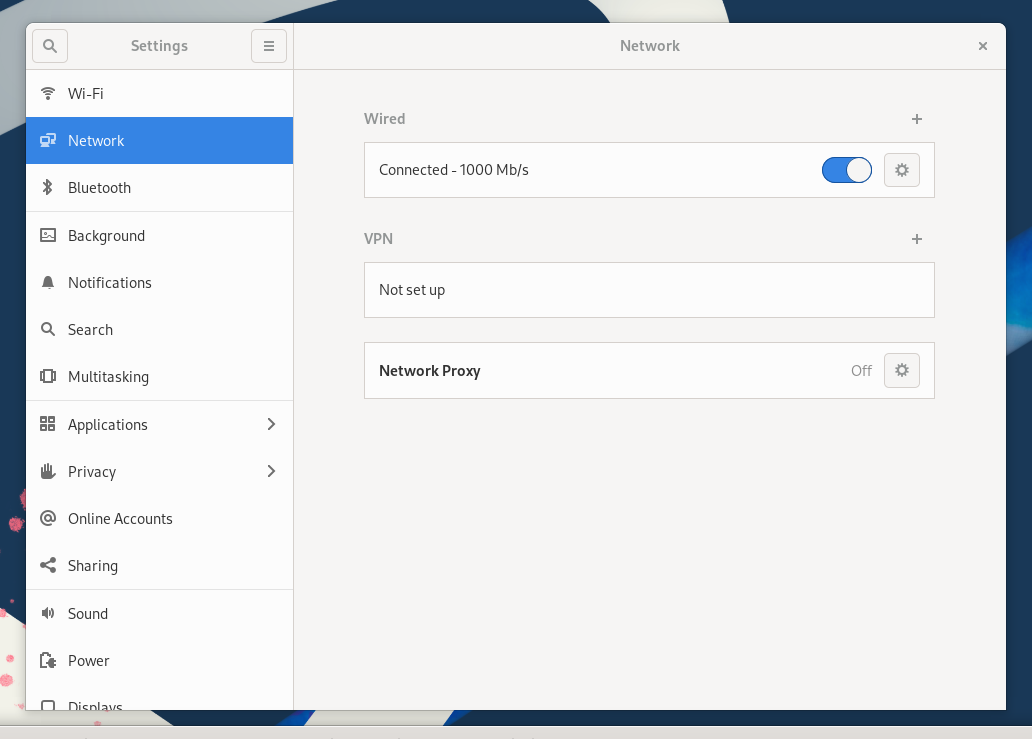Open Background settings via sidebar icon
This screenshot has height=739, width=1032.
point(48,235)
